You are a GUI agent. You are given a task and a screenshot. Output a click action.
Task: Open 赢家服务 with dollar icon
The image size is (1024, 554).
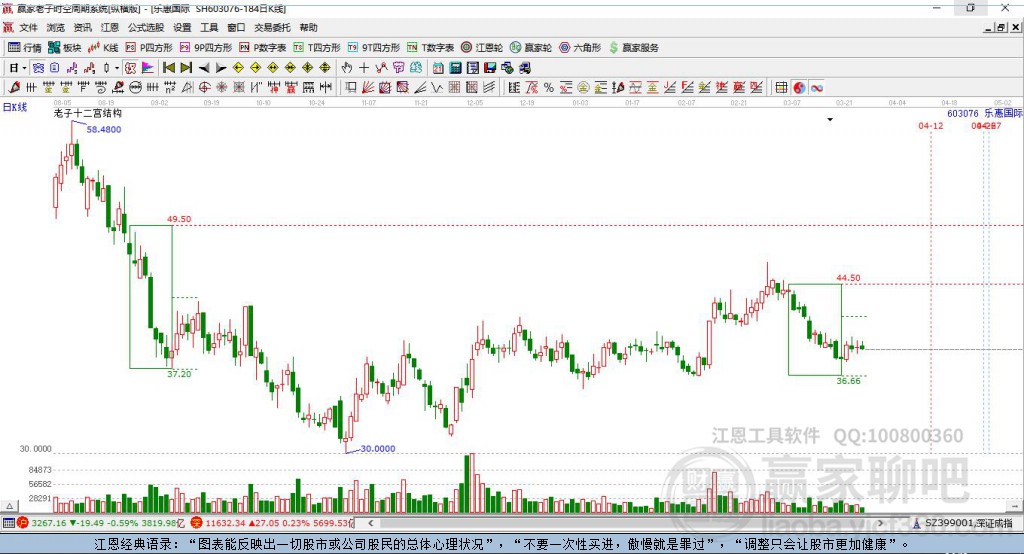633,48
